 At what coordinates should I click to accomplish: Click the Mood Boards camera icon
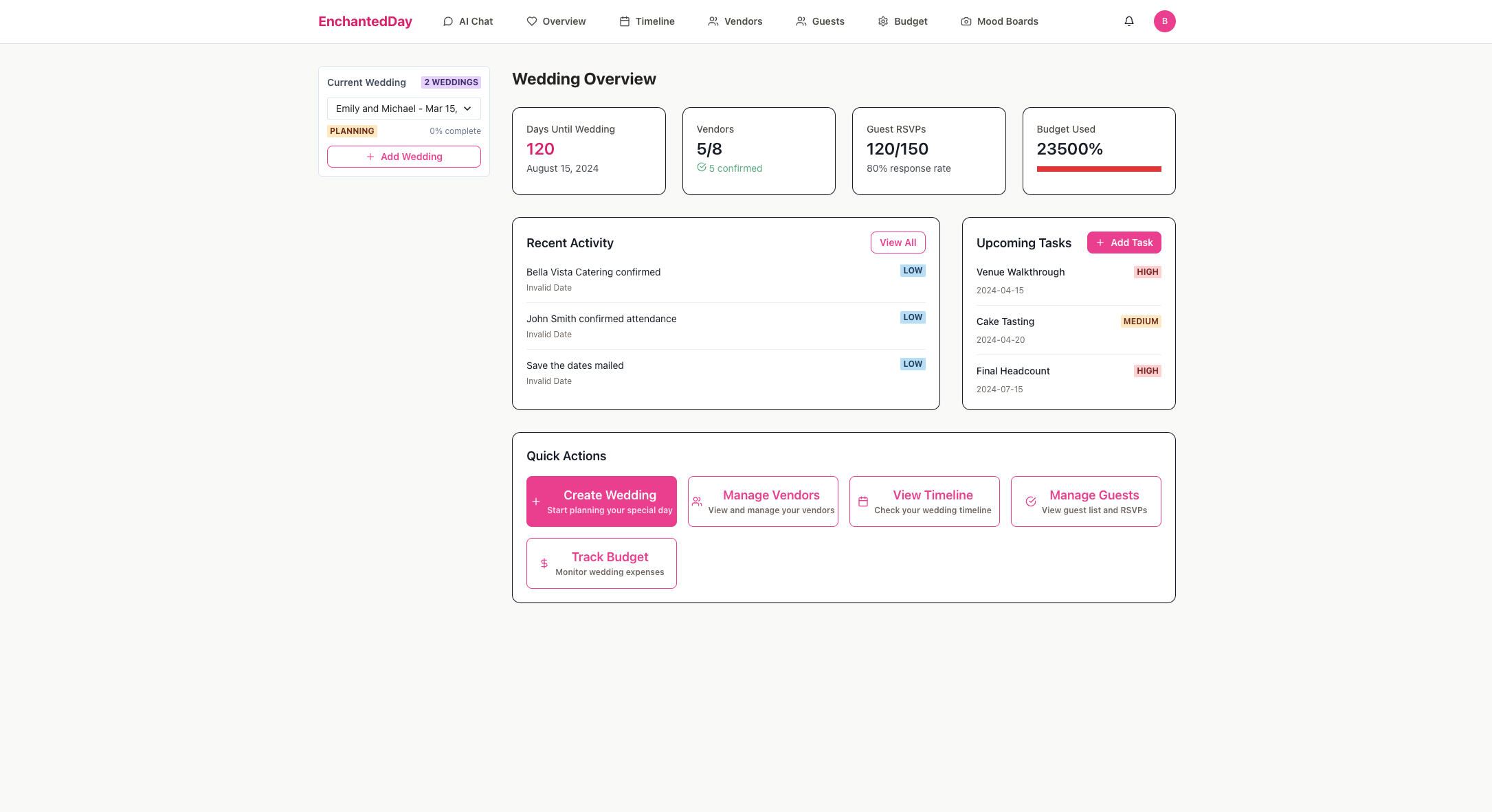coord(966,21)
